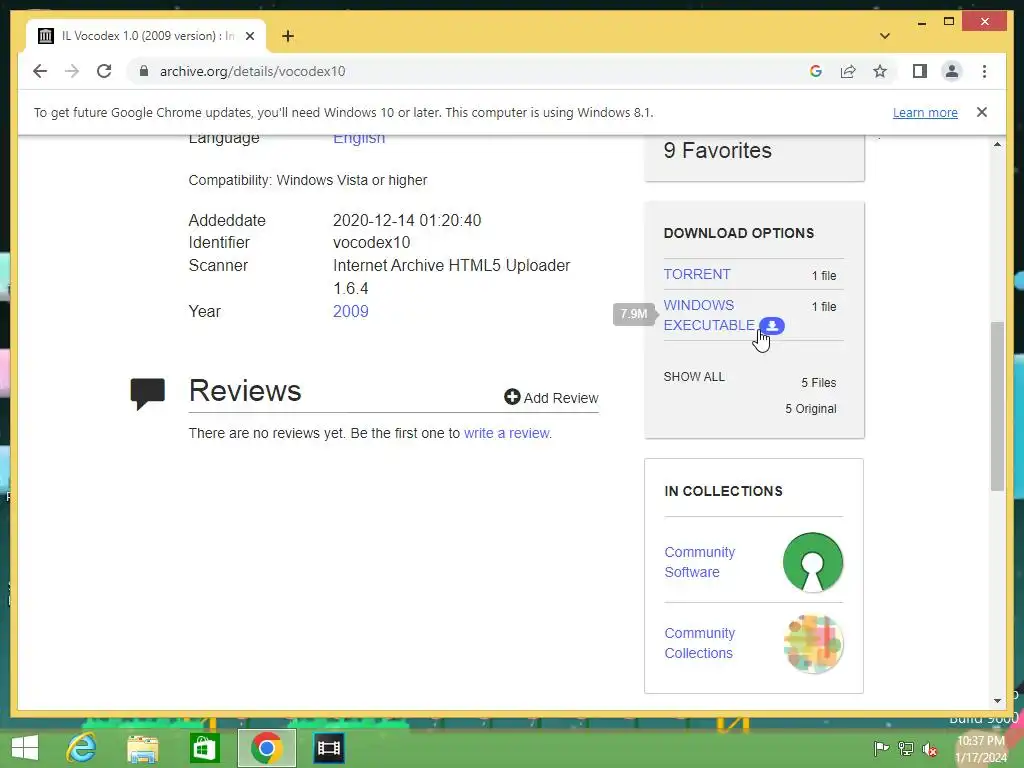Click the Community Collections colorful thumbnail
The image size is (1024, 768).
click(813, 644)
